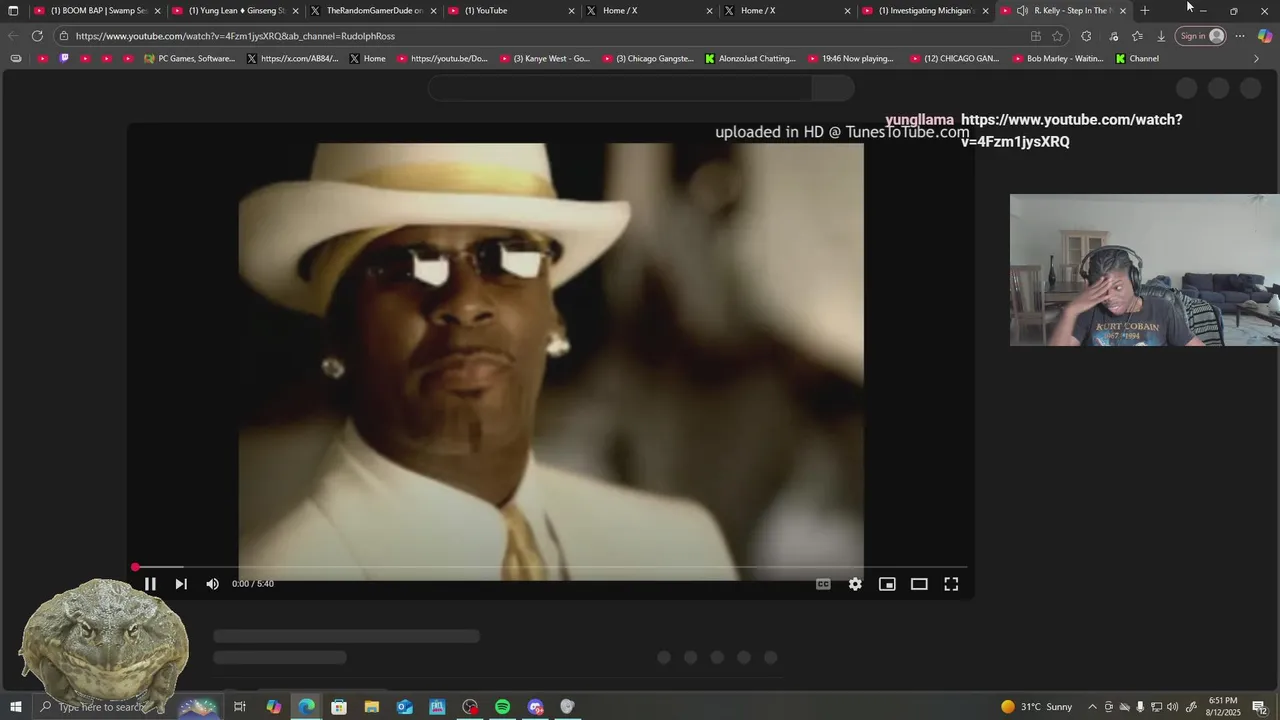This screenshot has width=1280, height=720.
Task: Open the media control music icon
Action: (x=1114, y=36)
